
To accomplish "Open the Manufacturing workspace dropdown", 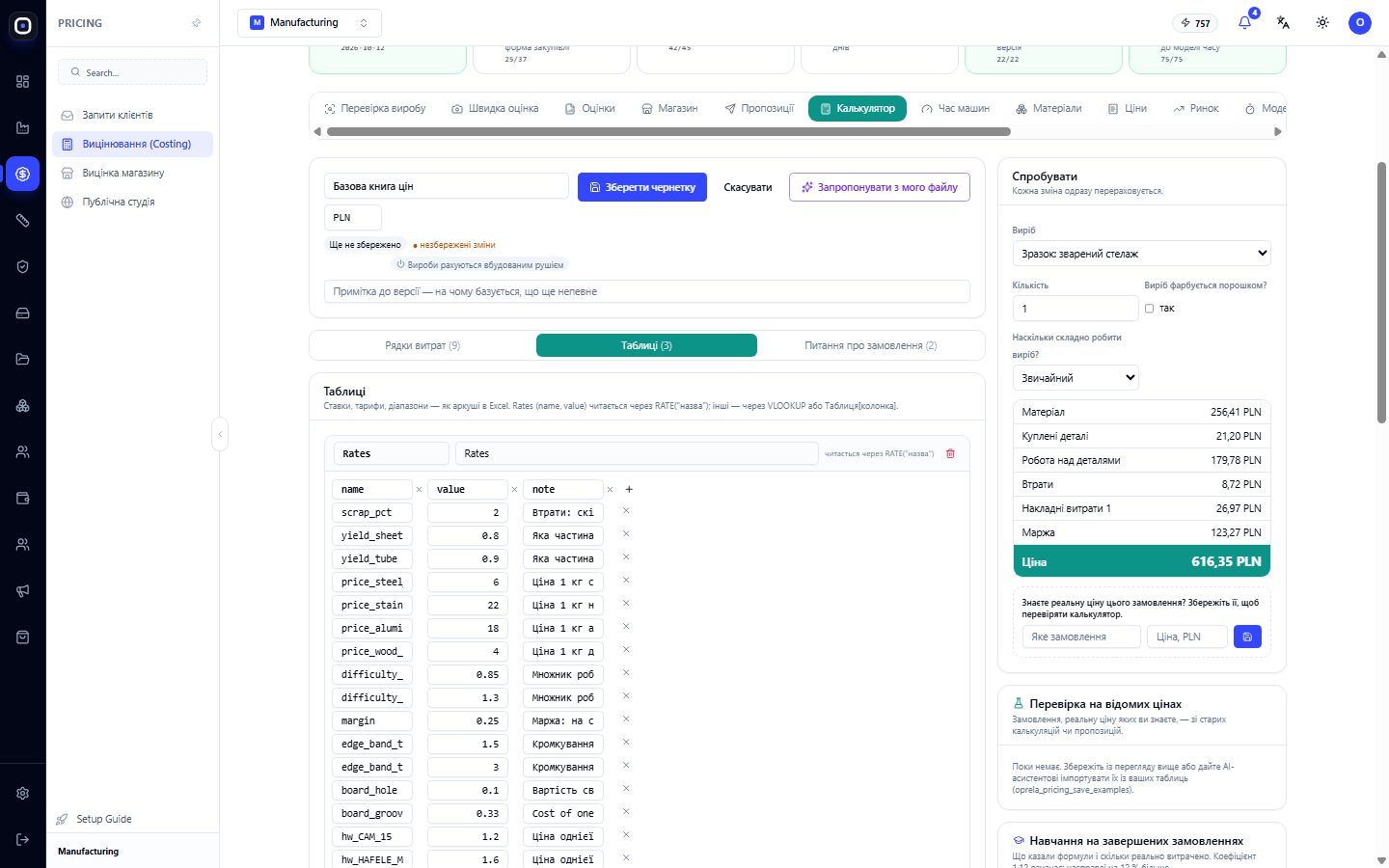I will [x=310, y=22].
